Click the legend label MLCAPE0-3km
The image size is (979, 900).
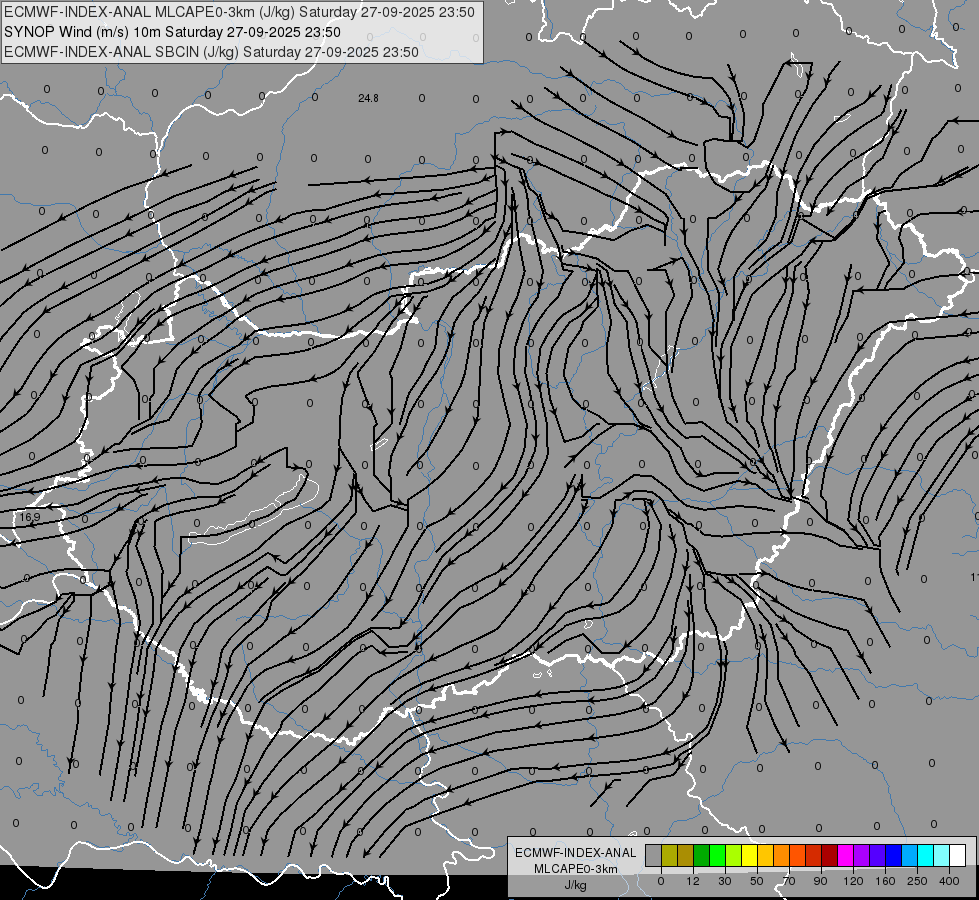pyautogui.click(x=576, y=869)
